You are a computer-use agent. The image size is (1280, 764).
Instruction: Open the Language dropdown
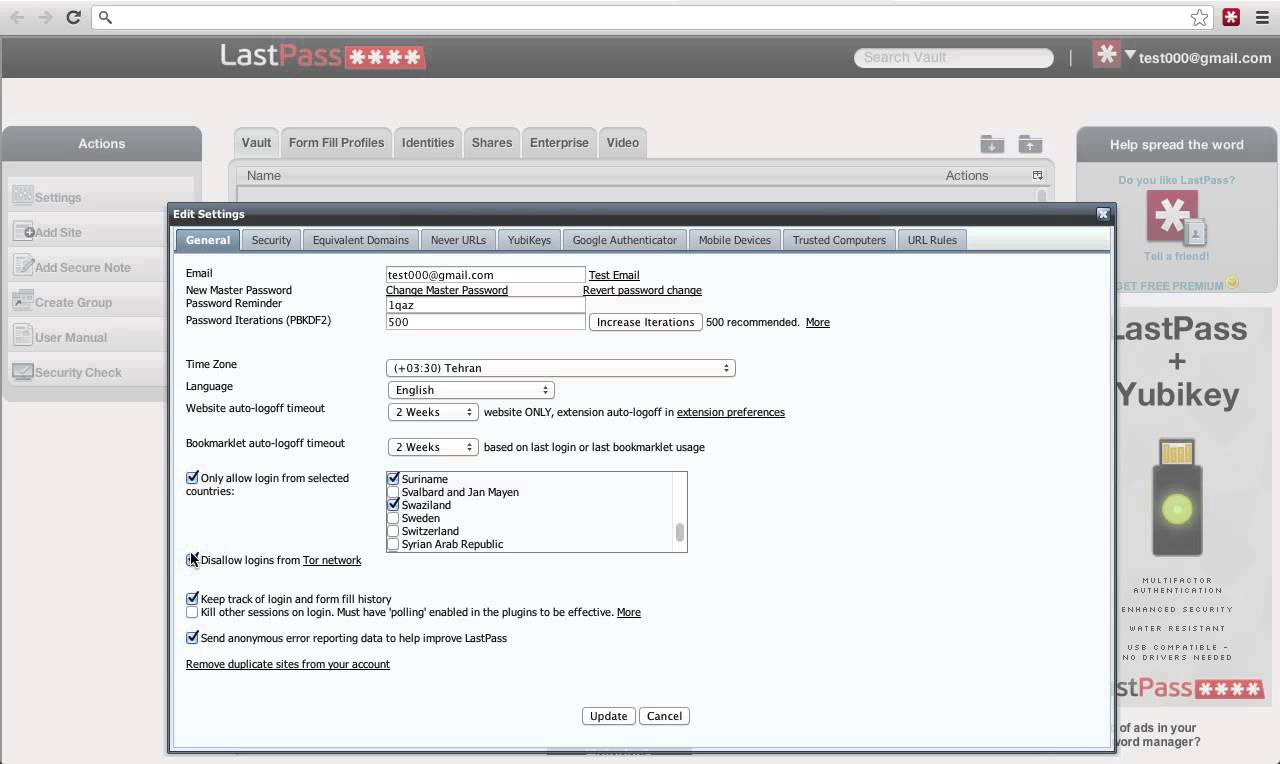pos(471,390)
